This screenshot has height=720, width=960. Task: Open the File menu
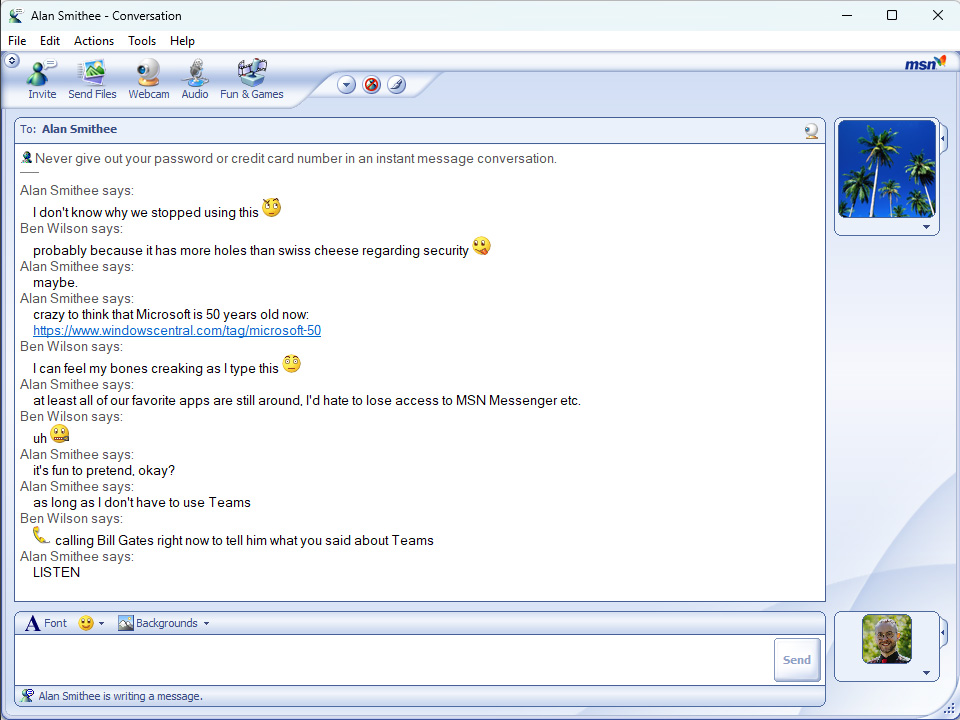pos(17,41)
